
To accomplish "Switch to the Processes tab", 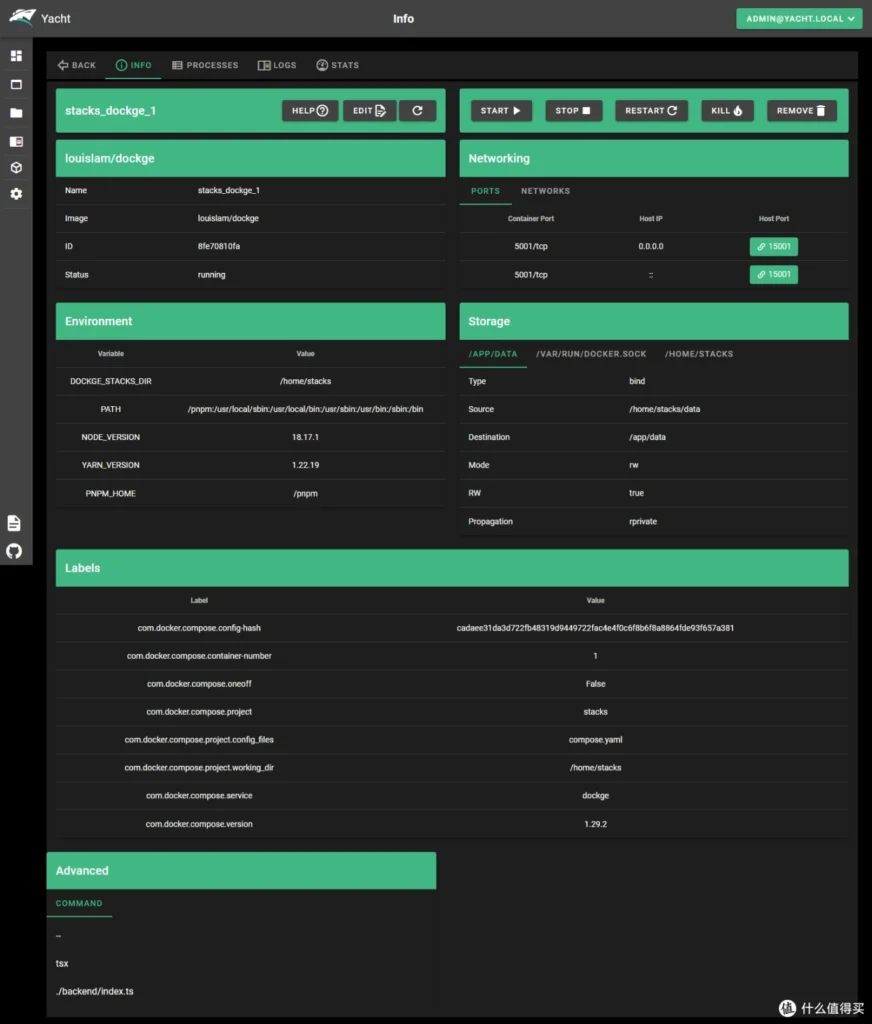I will tap(205, 65).
